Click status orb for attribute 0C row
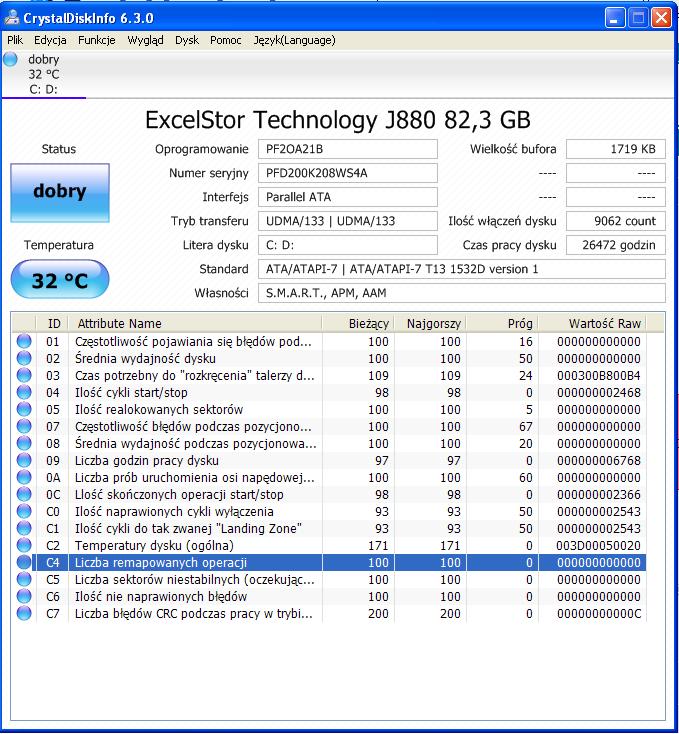The width and height of the screenshot is (679, 734). 24,494
